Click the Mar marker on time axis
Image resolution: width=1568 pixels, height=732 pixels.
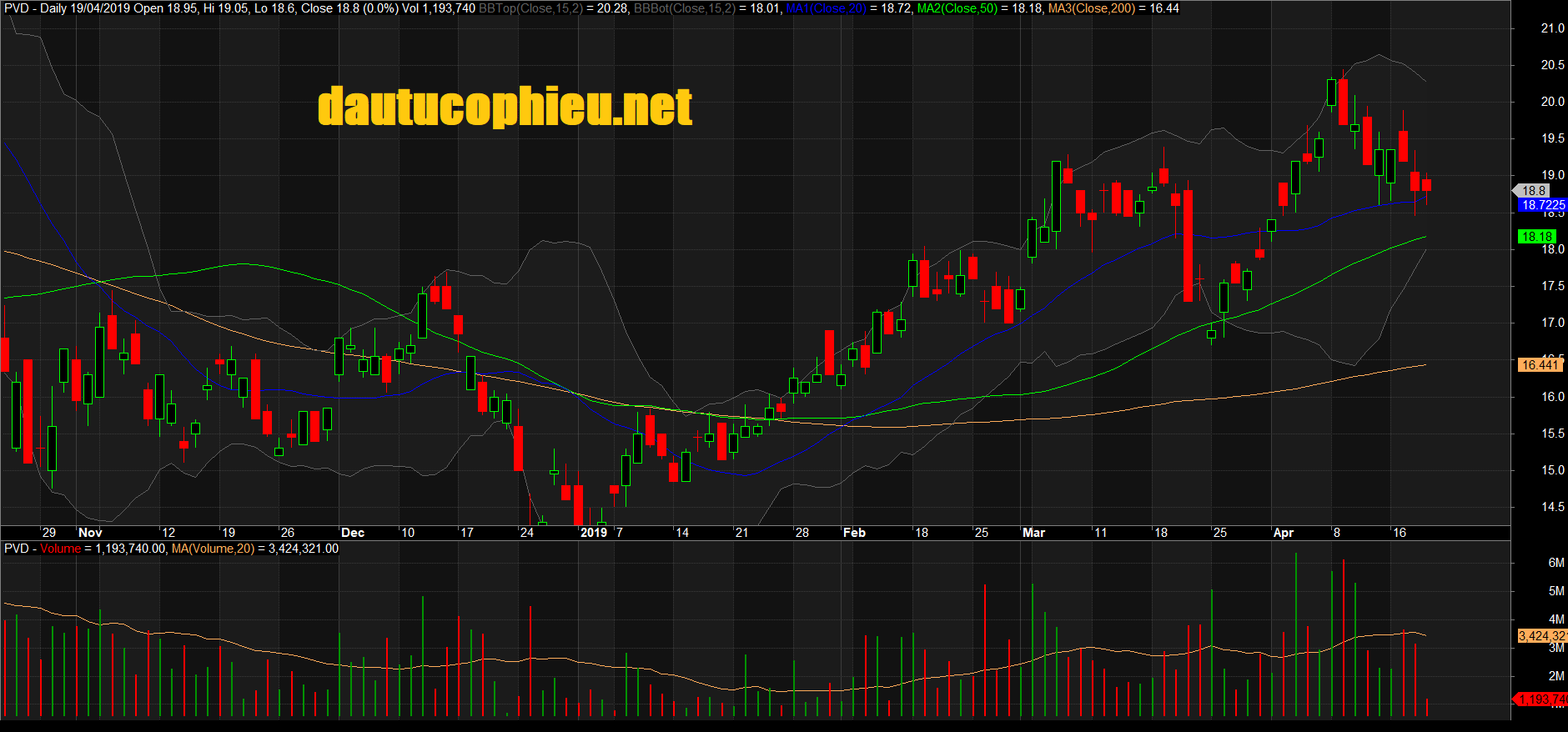click(1033, 533)
